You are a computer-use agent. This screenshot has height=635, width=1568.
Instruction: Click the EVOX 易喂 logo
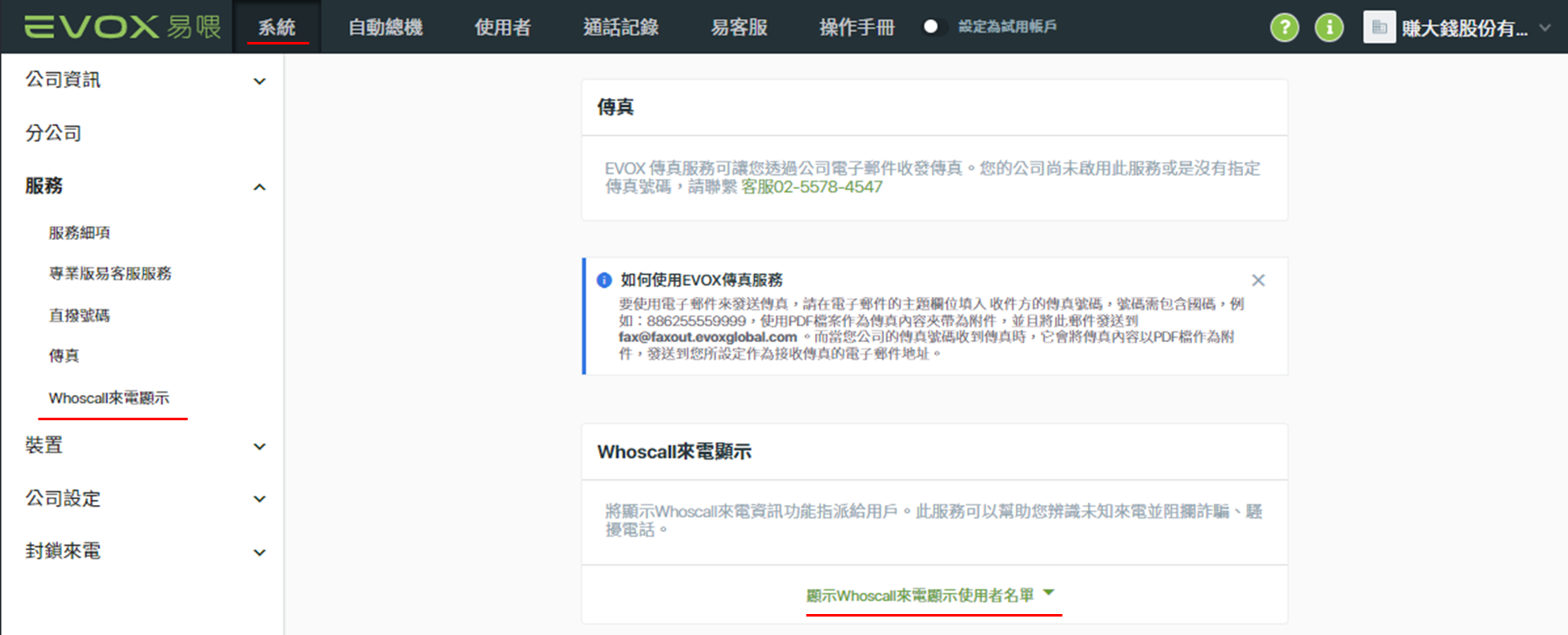coord(122,27)
